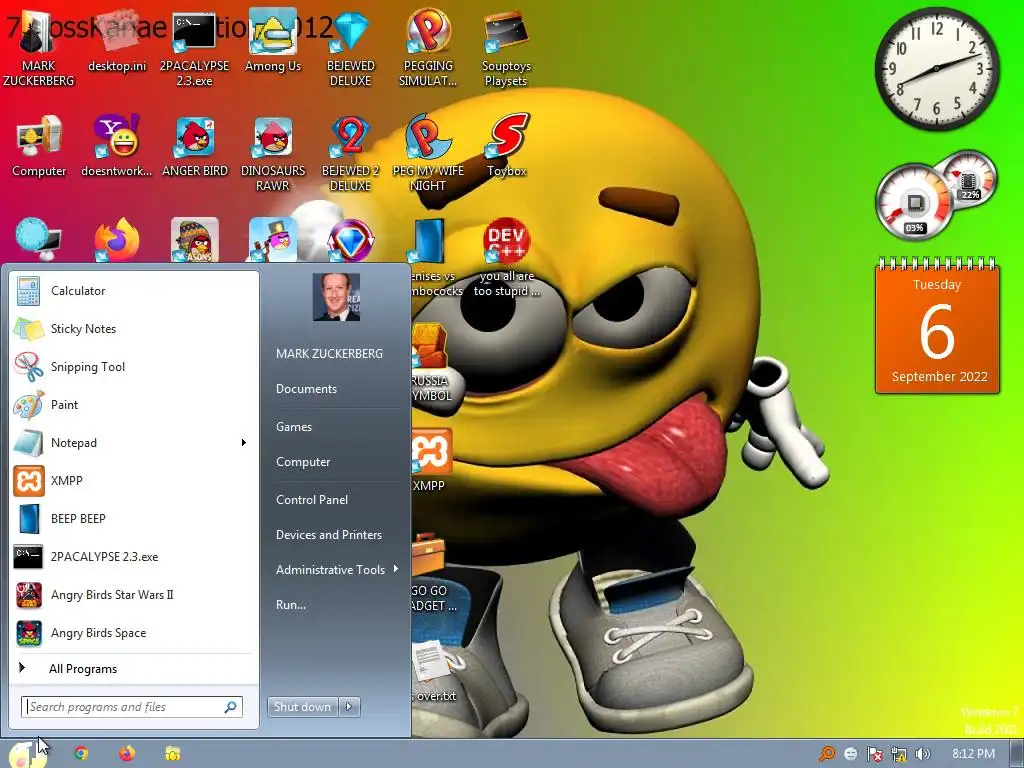Open Sticky Notes from the Start menu

click(134, 328)
